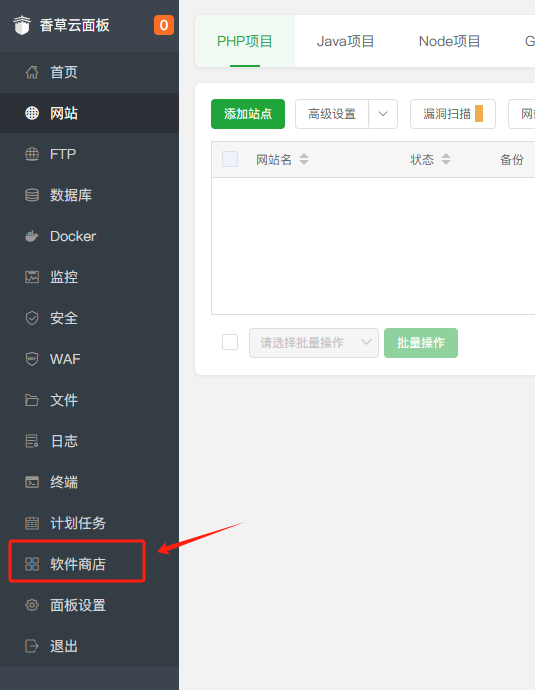Expand the 高级设置 dropdown arrow
This screenshot has width=535, height=690.
(383, 114)
